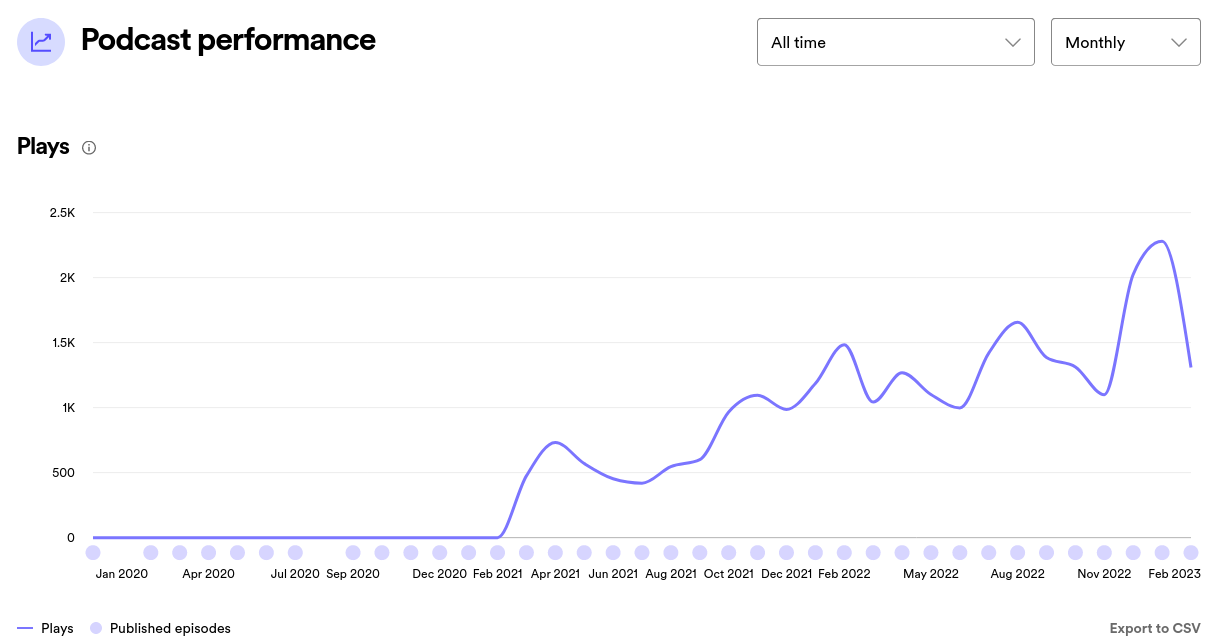Image resolution: width=1216 pixels, height=636 pixels.
Task: Click the episode dot above Apr 2020
Action: [208, 552]
